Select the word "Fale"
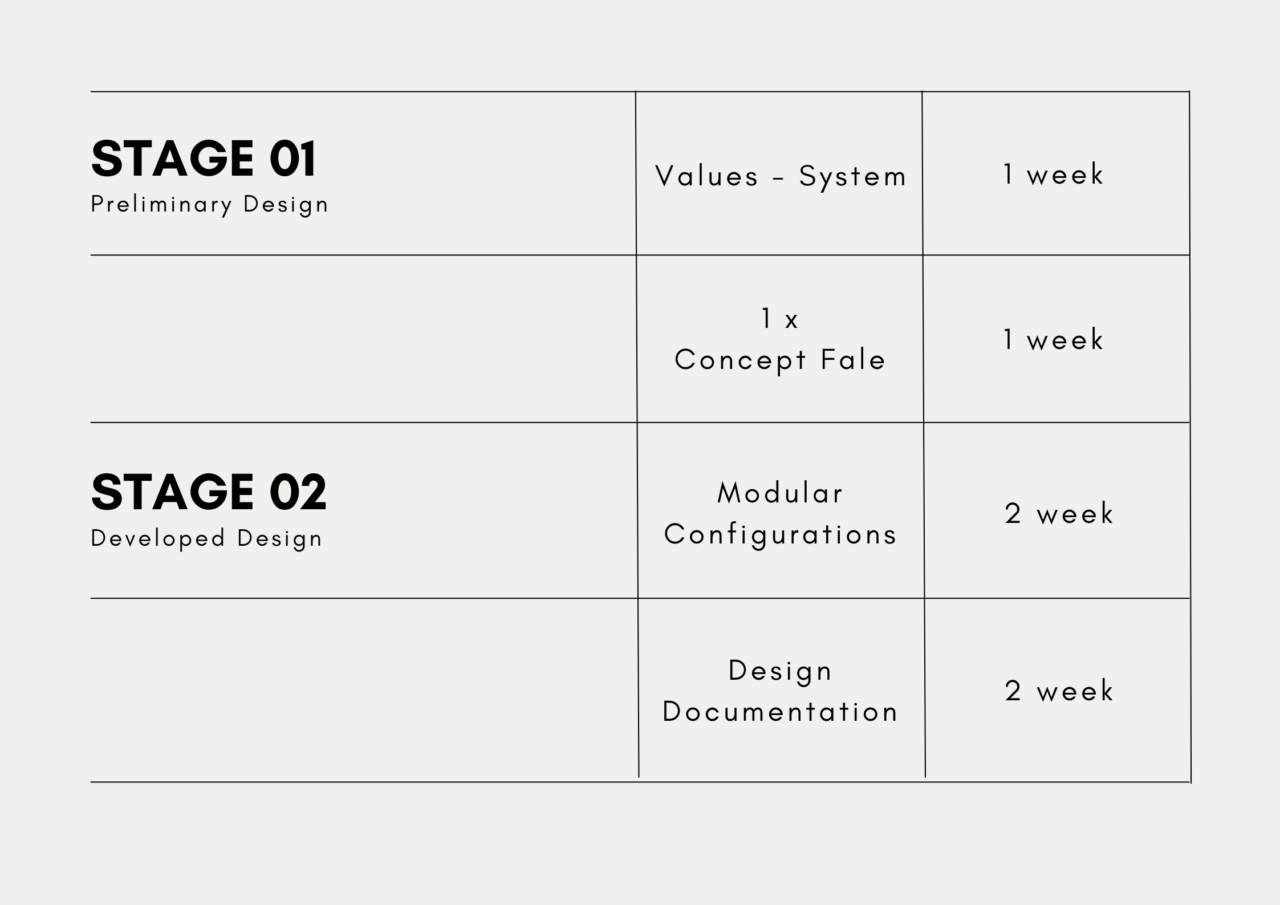This screenshot has width=1280, height=905. [x=855, y=360]
